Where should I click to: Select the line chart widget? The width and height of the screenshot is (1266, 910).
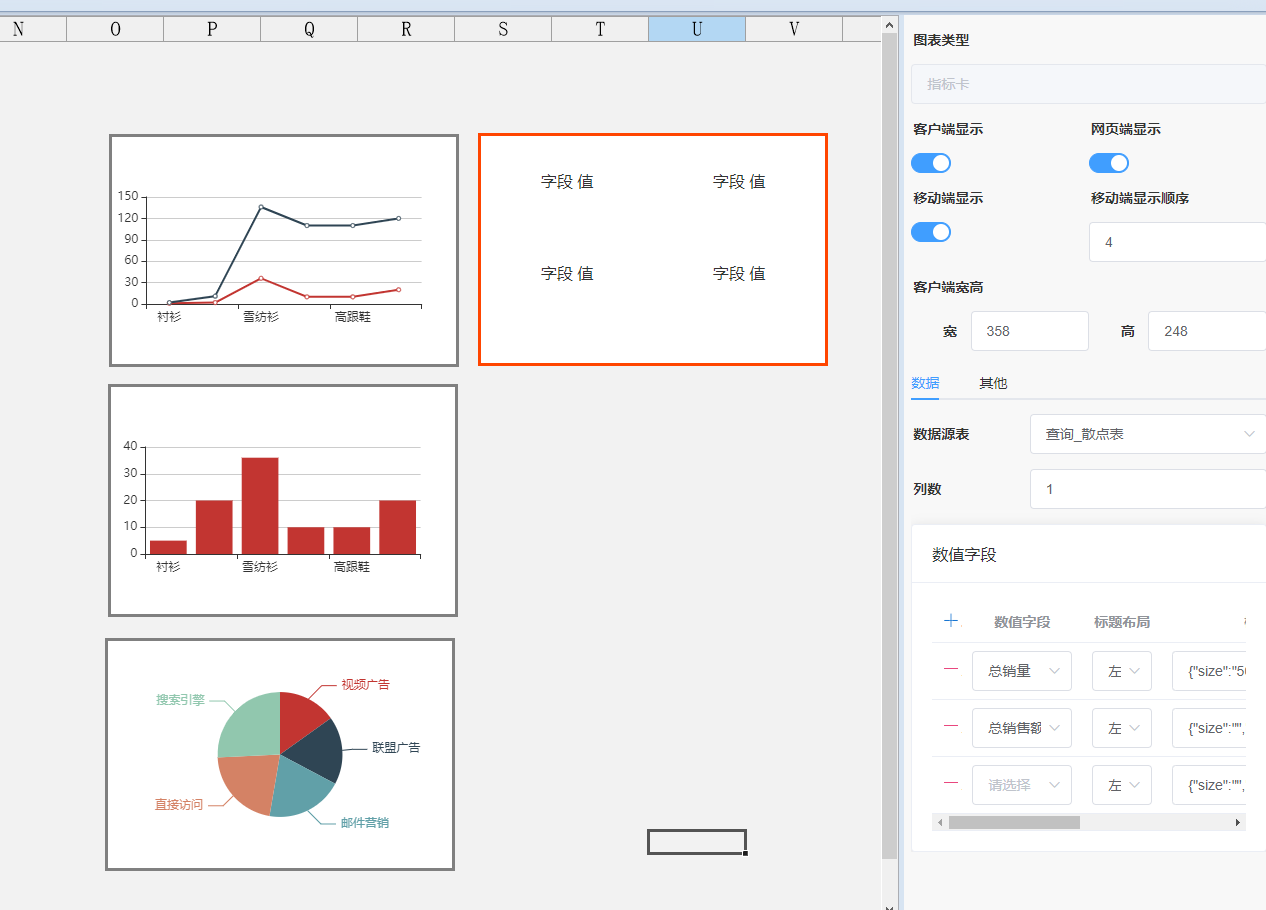tap(284, 250)
